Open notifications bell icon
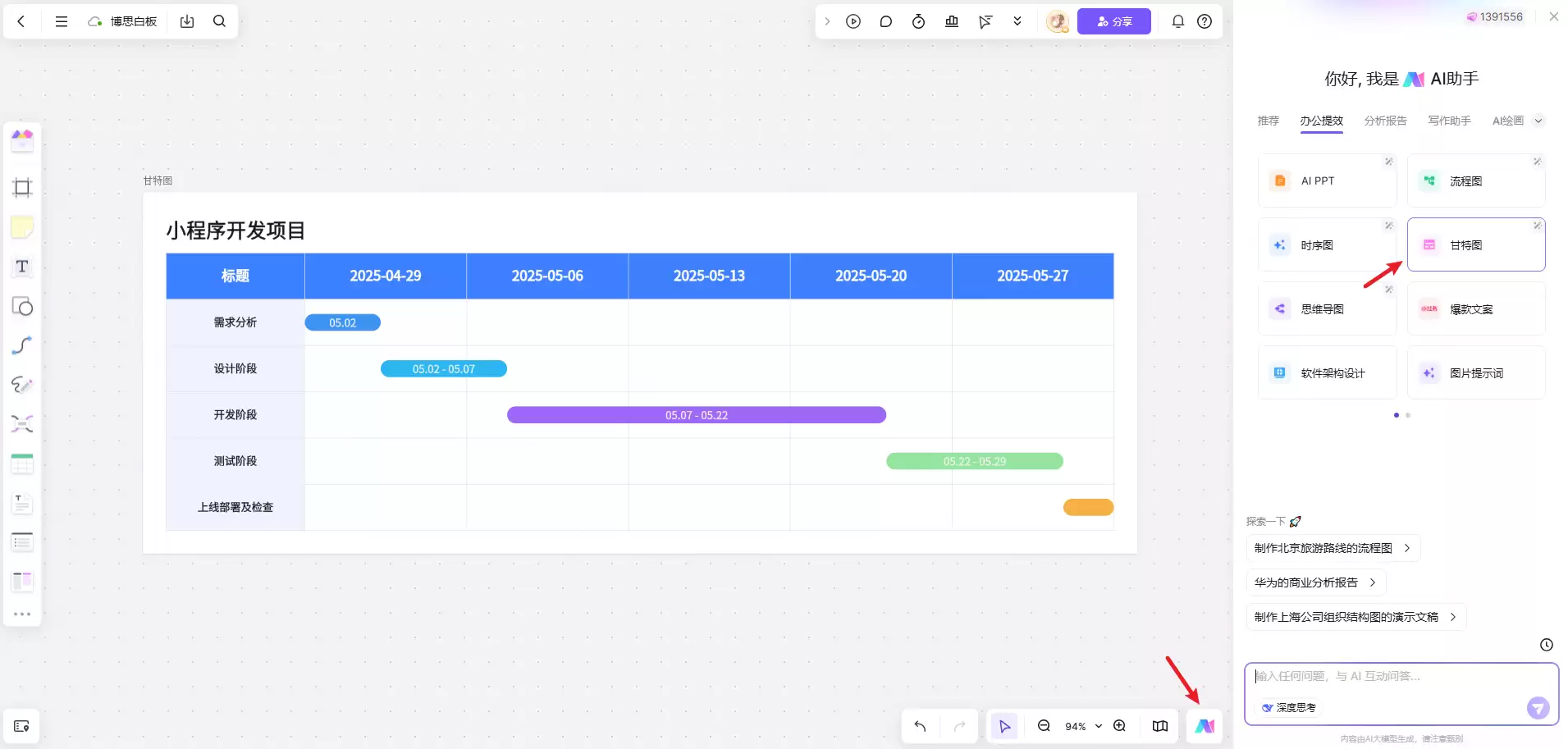 click(1177, 21)
